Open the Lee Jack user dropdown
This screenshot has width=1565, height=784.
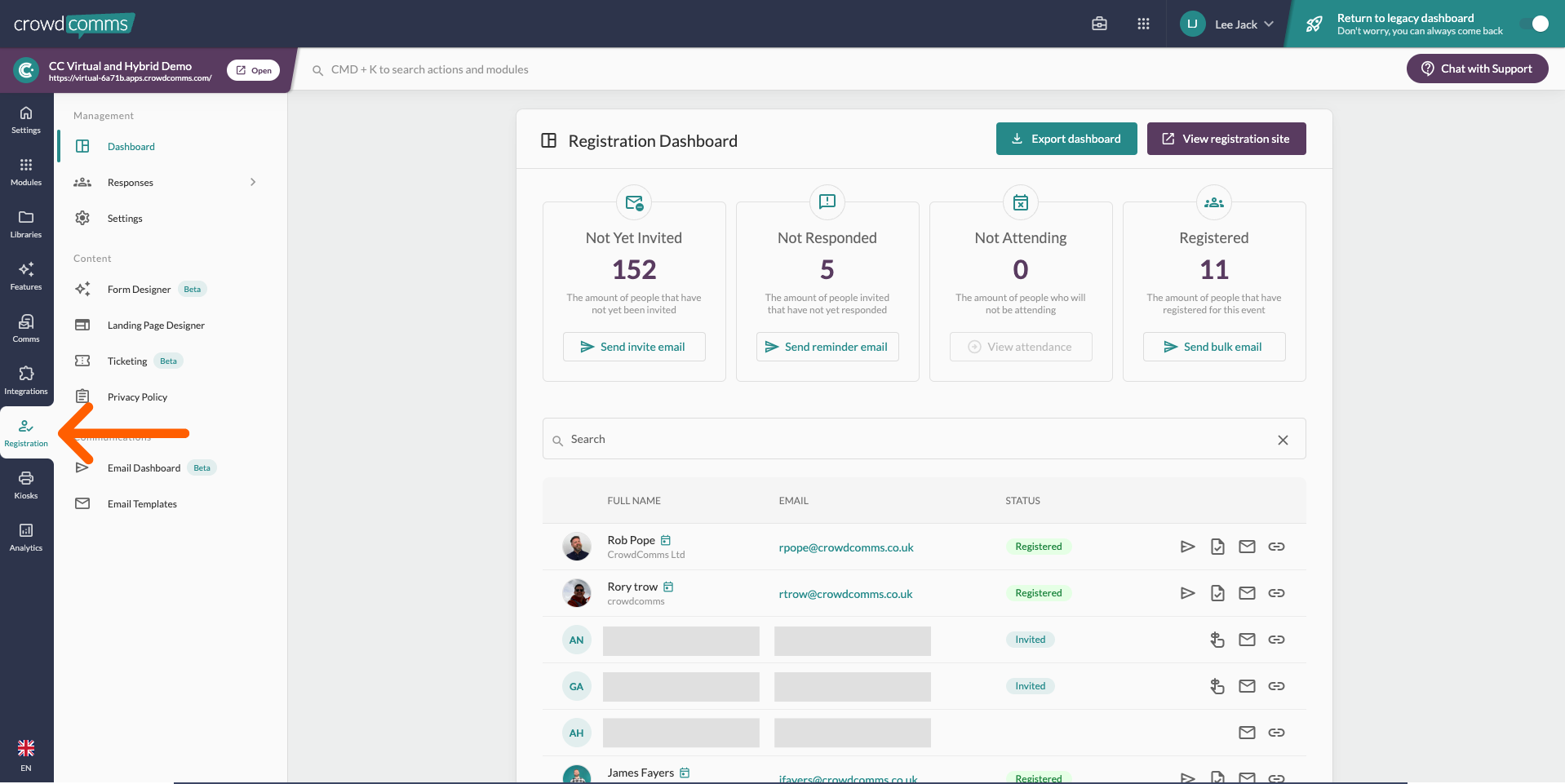point(1227,24)
